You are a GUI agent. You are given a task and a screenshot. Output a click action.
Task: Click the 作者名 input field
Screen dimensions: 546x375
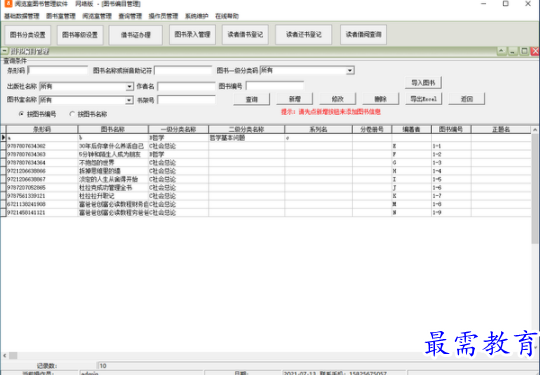coord(186,86)
